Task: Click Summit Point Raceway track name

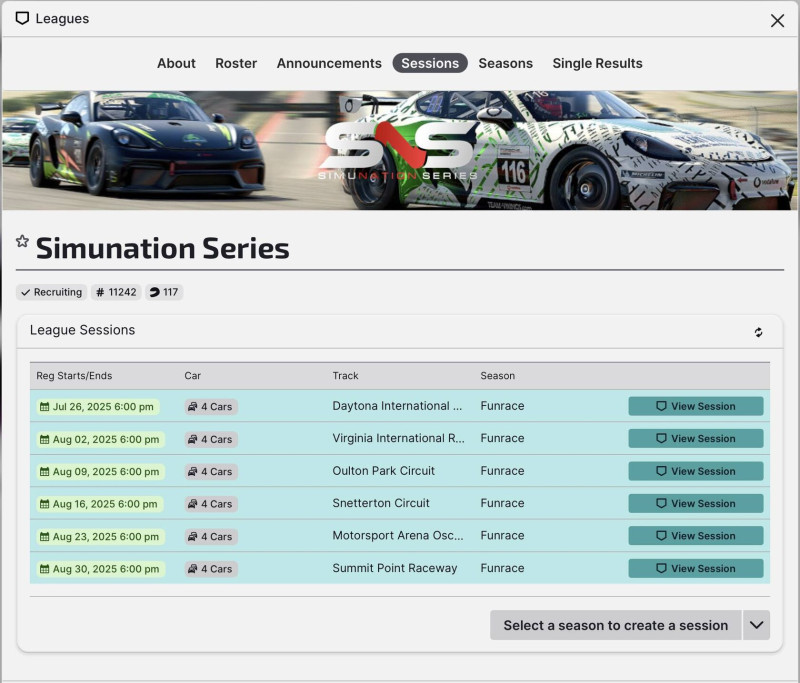Action: point(395,568)
